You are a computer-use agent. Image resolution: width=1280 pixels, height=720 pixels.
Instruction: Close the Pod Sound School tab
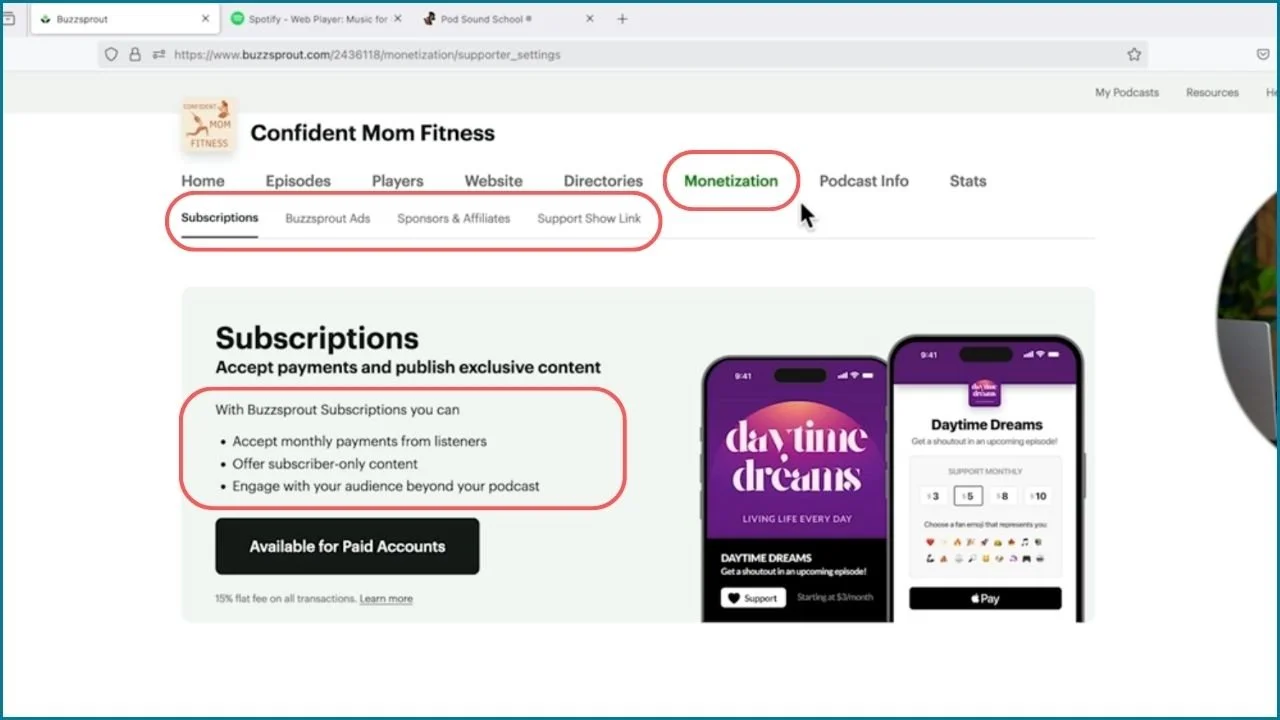(x=589, y=19)
